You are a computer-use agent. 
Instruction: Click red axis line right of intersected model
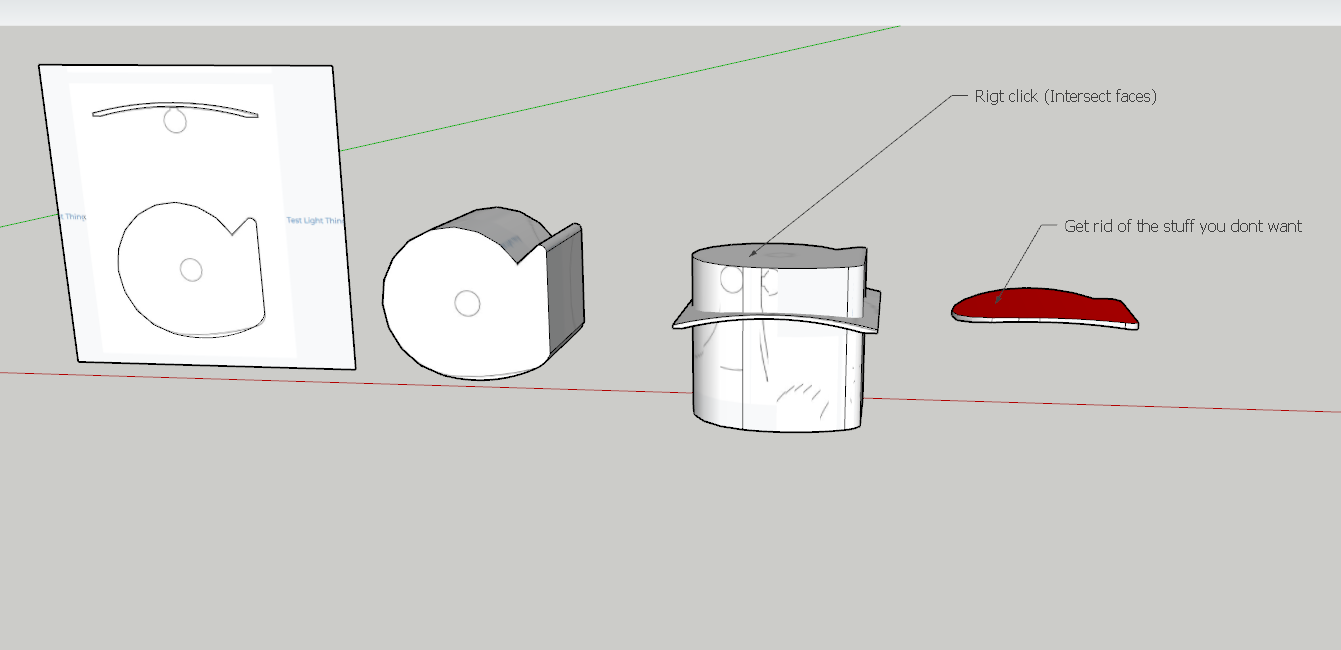coord(1100,404)
